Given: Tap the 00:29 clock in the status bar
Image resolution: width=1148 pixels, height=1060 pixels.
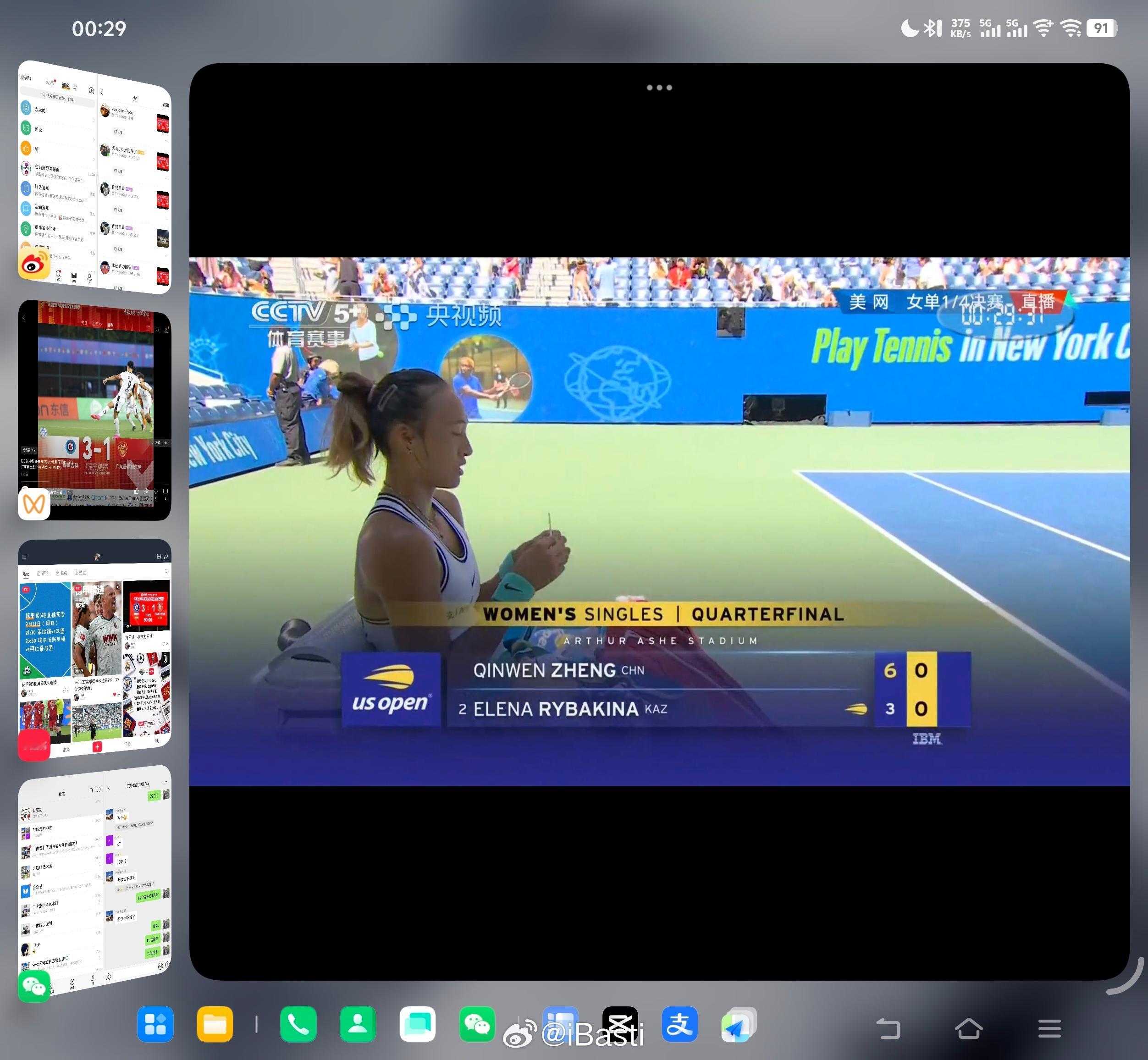Looking at the screenshot, I should (99, 29).
